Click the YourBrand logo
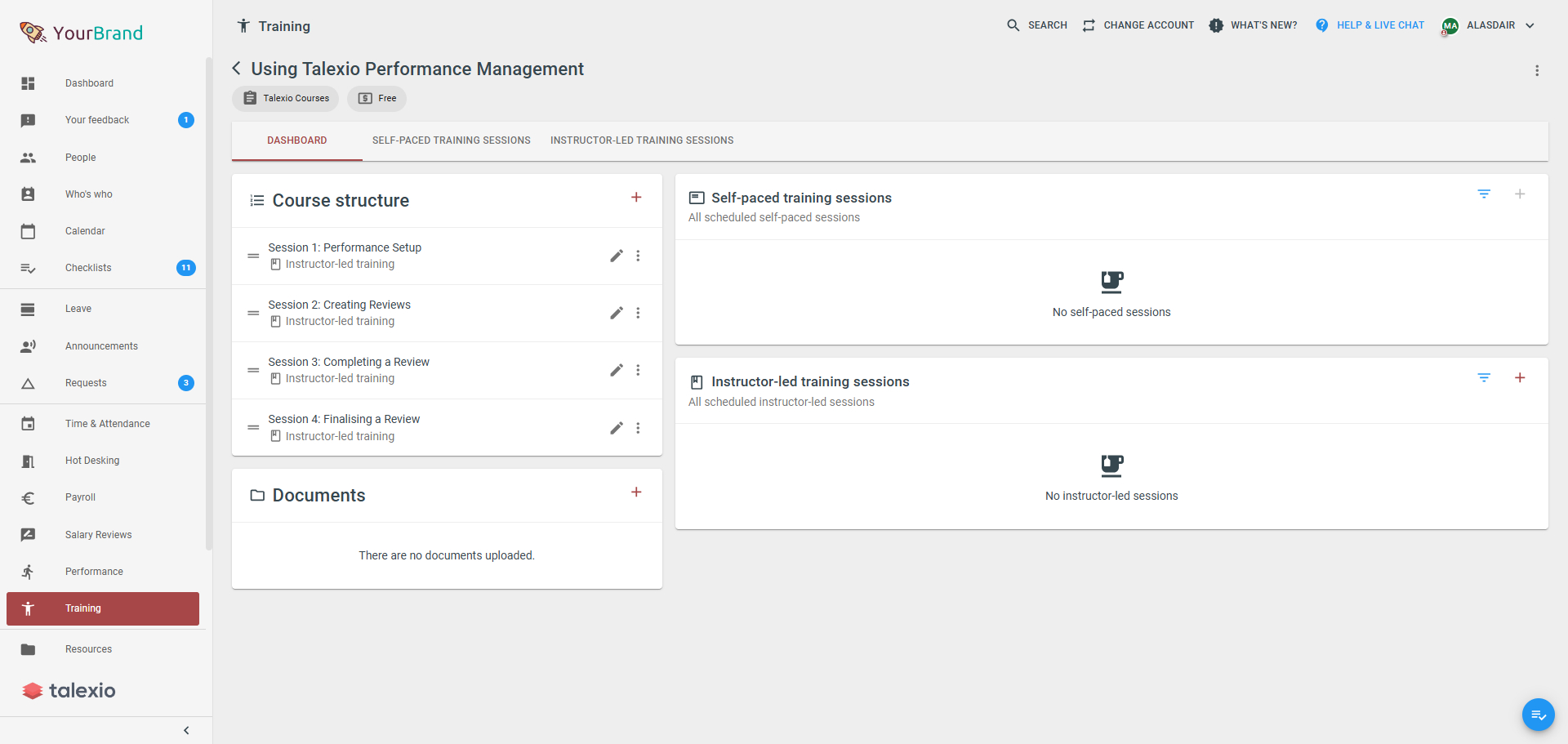Image resolution: width=1568 pixels, height=744 pixels. tap(81, 33)
